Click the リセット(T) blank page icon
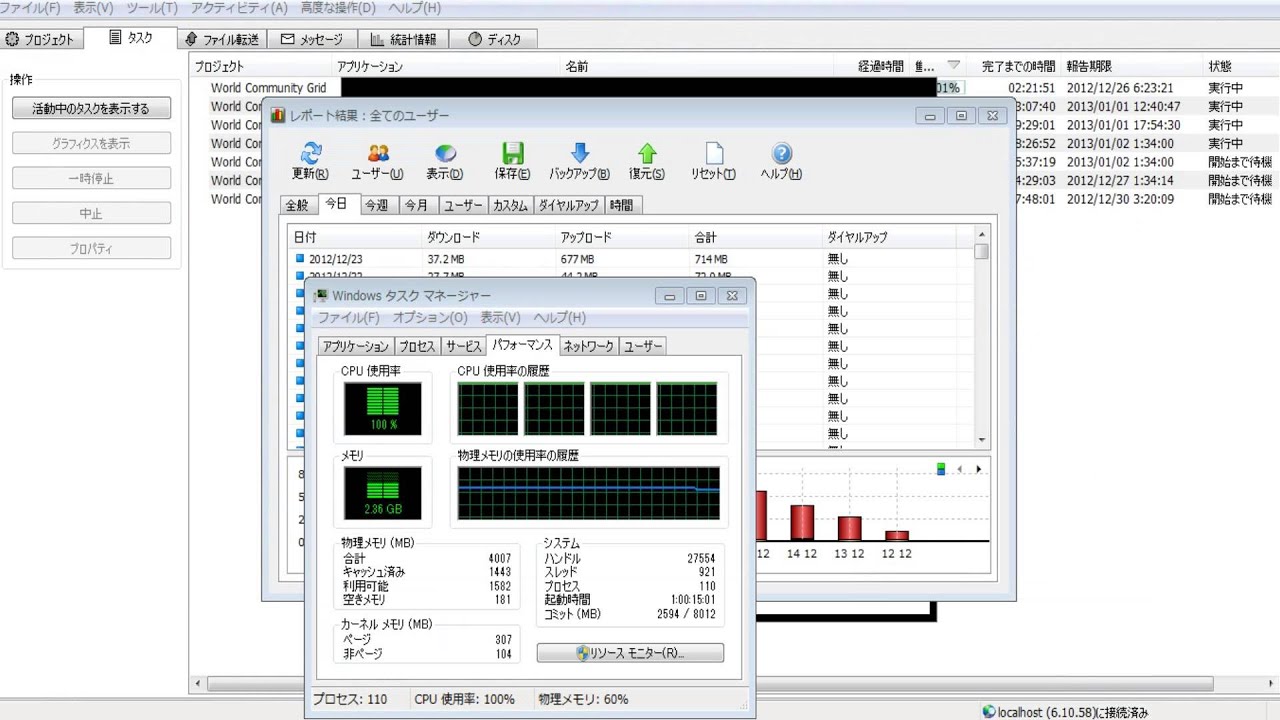Viewport: 1280px width, 720px height. (714, 153)
